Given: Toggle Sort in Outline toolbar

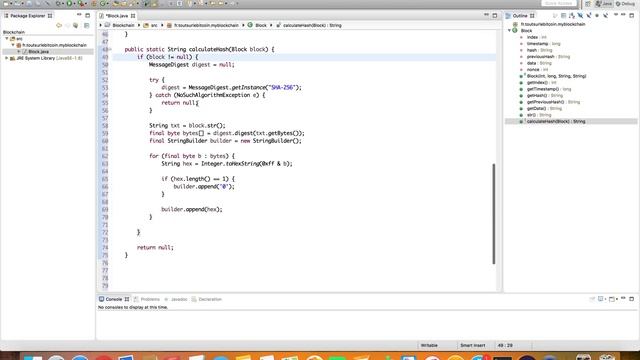Looking at the screenshot, I should (x=572, y=16).
